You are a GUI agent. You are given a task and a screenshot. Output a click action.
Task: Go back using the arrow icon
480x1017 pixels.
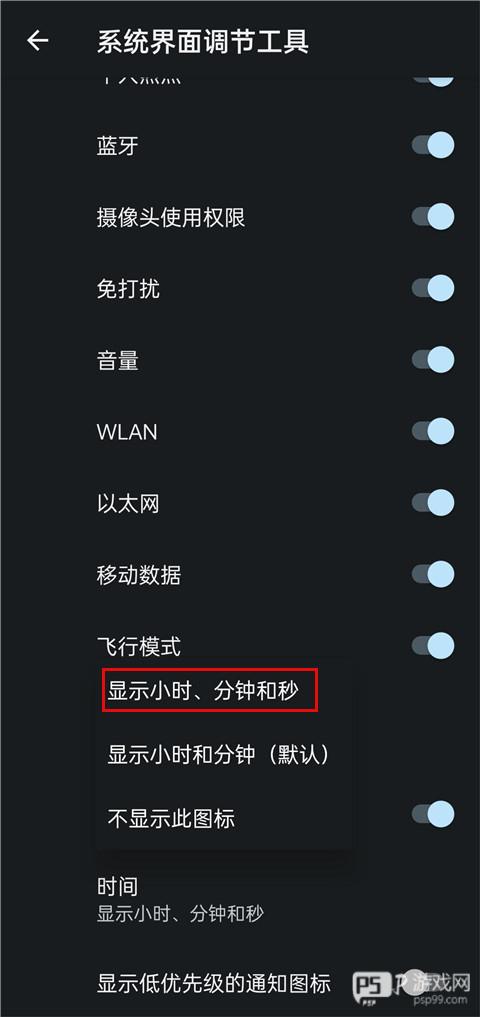(x=38, y=41)
